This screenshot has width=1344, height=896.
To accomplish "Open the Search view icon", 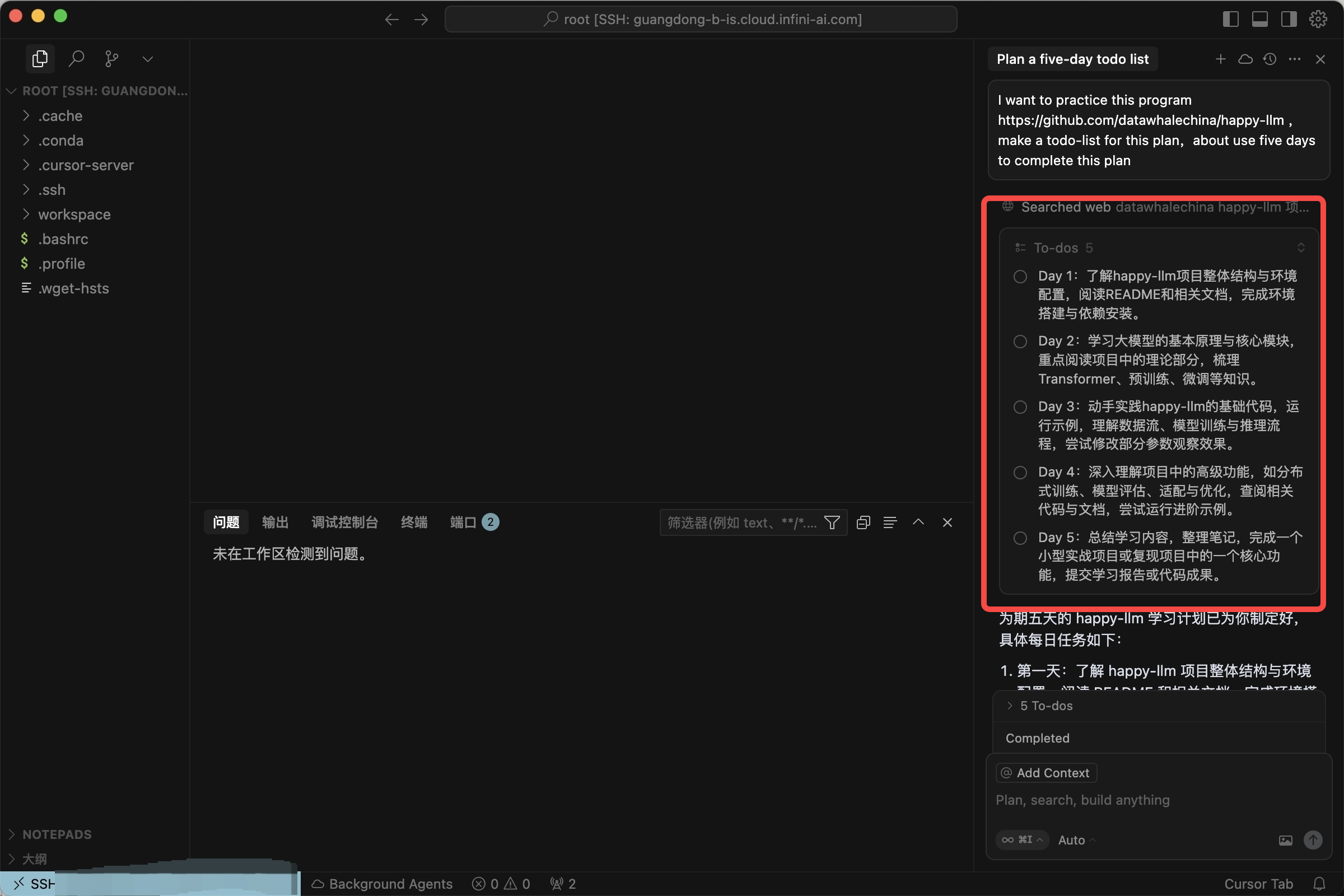I will pyautogui.click(x=76, y=59).
